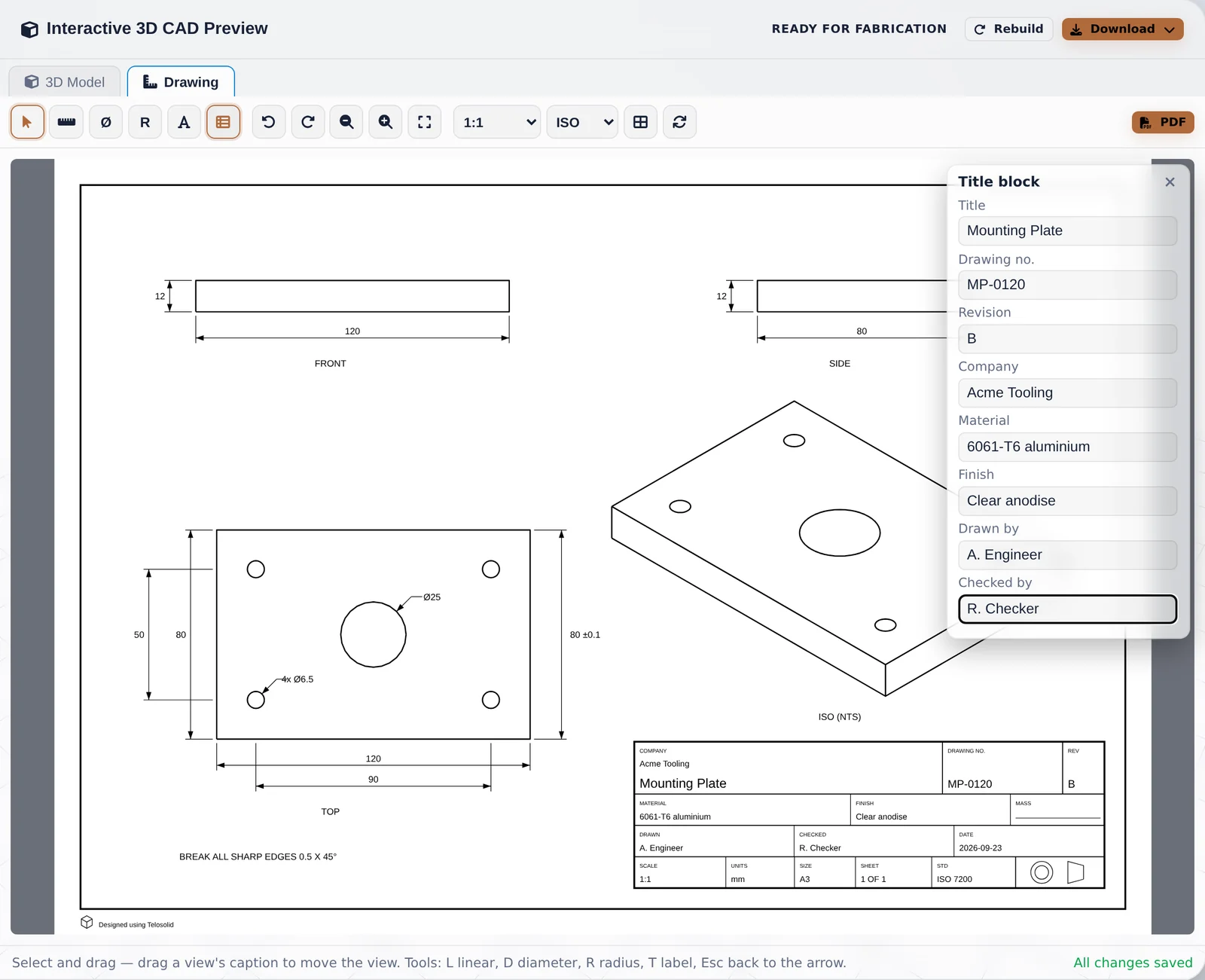Select the SIDE view caption
1205x980 pixels.
[840, 363]
